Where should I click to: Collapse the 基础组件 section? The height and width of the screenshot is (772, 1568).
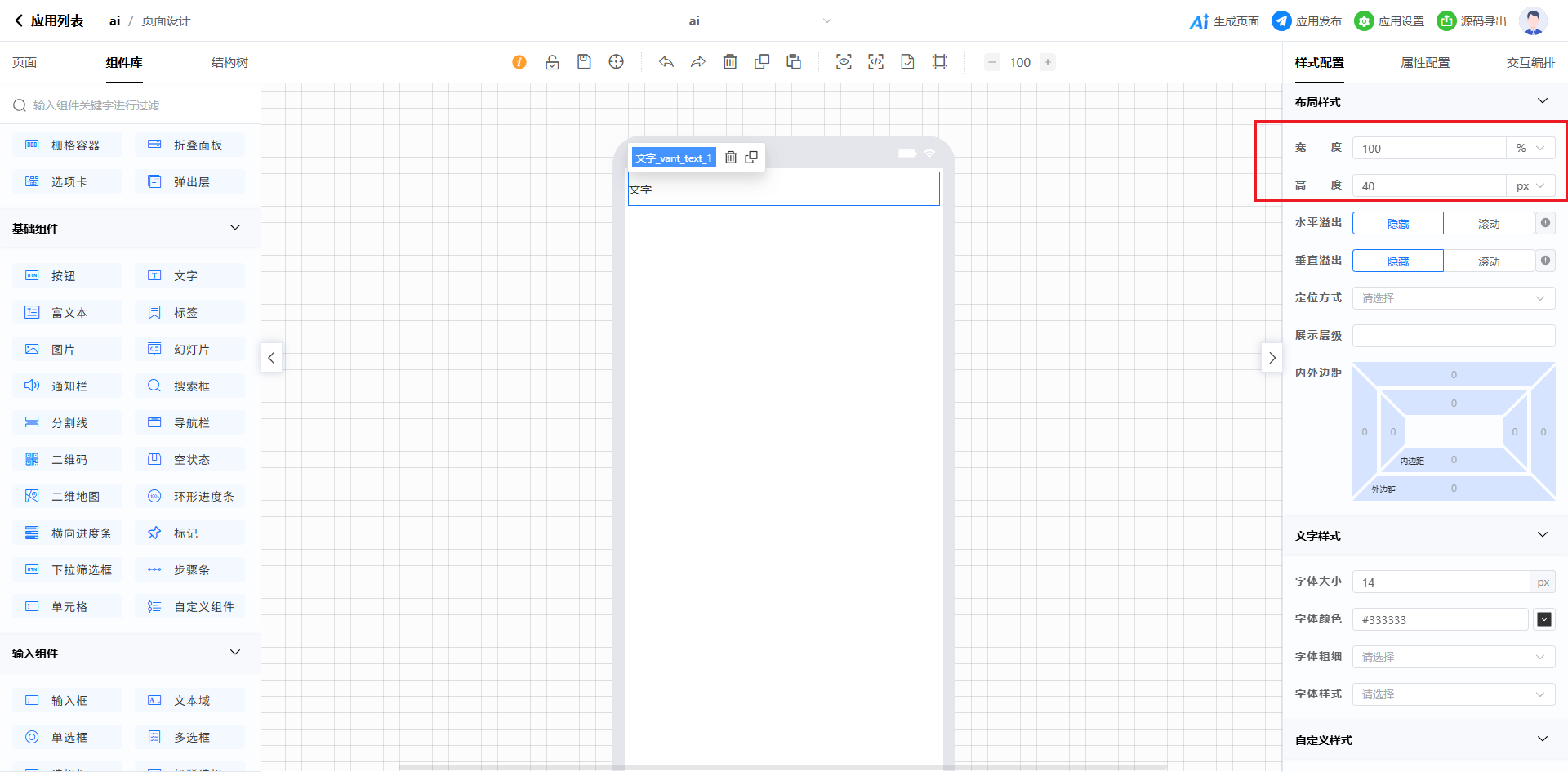(x=235, y=228)
